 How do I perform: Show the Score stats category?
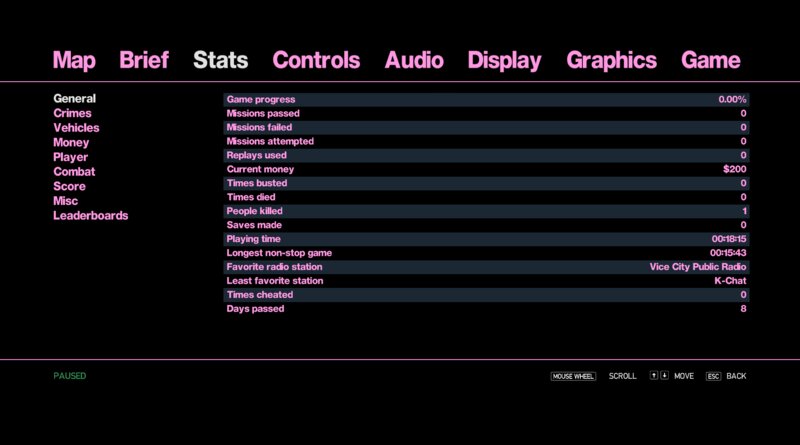[69, 186]
